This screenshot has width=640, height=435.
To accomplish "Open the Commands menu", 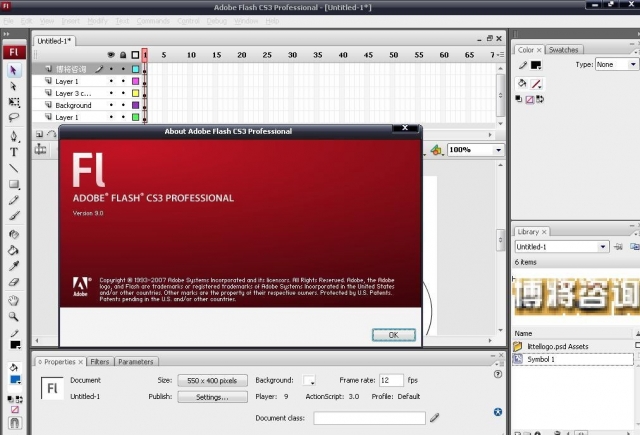I will [153, 21].
